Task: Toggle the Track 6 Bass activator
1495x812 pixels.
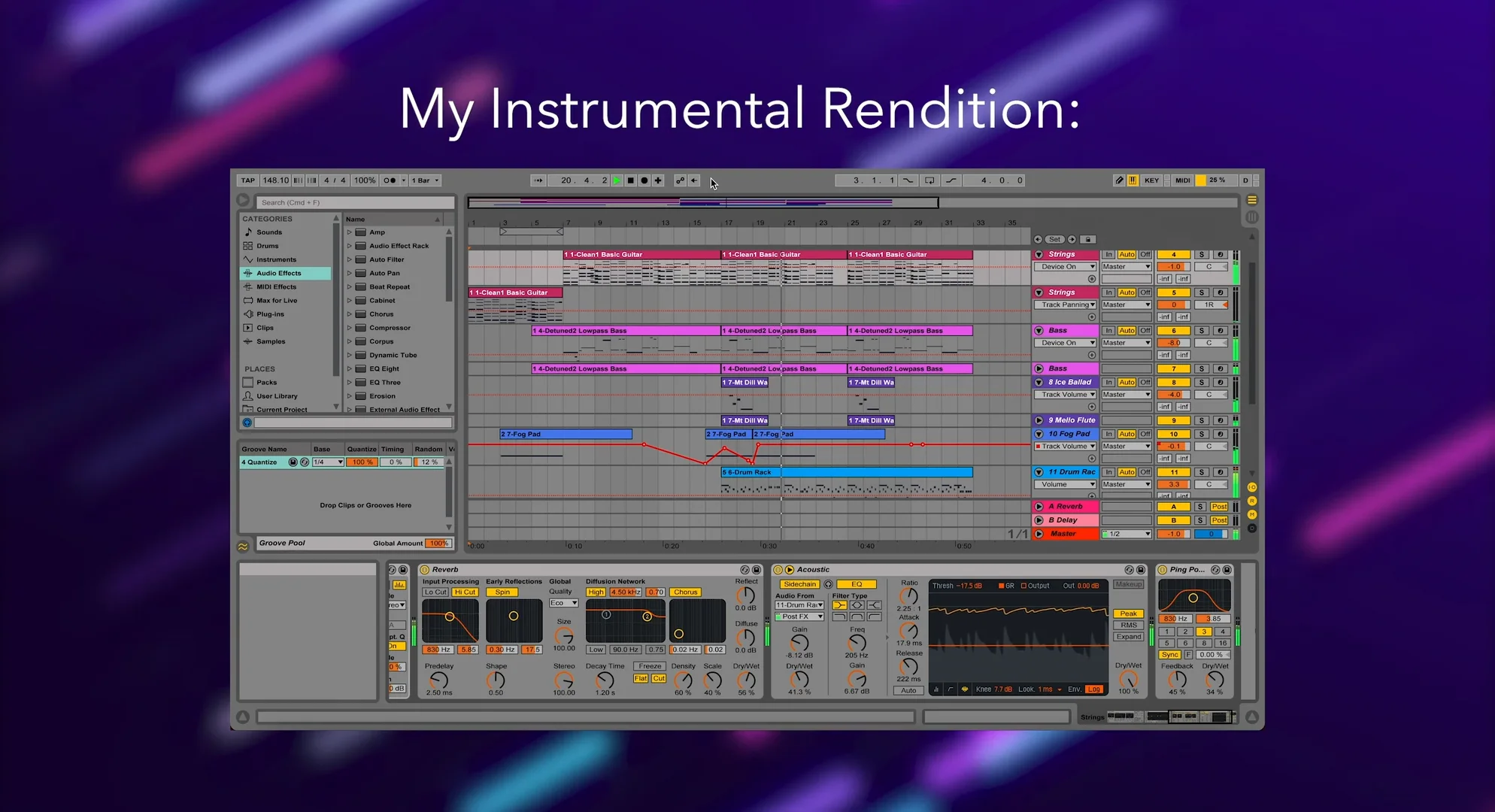Action: [x=1174, y=331]
